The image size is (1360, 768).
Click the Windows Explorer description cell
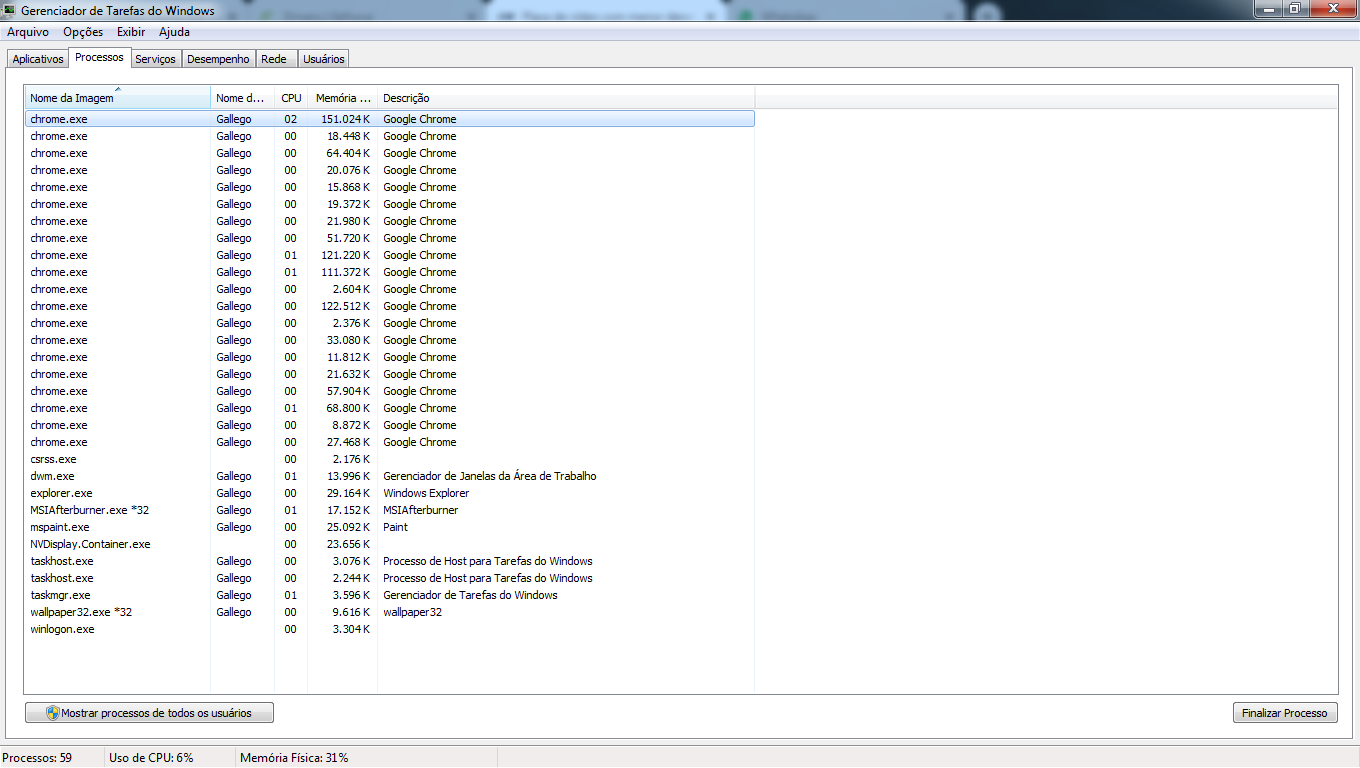(426, 493)
